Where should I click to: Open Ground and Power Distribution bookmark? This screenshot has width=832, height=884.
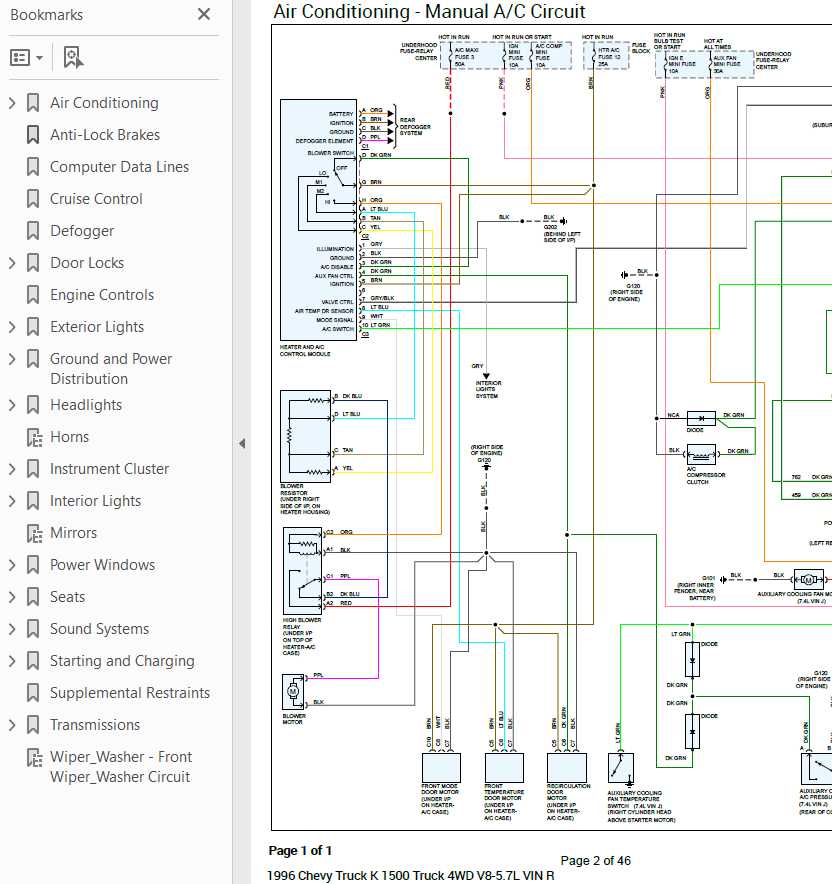pos(111,369)
